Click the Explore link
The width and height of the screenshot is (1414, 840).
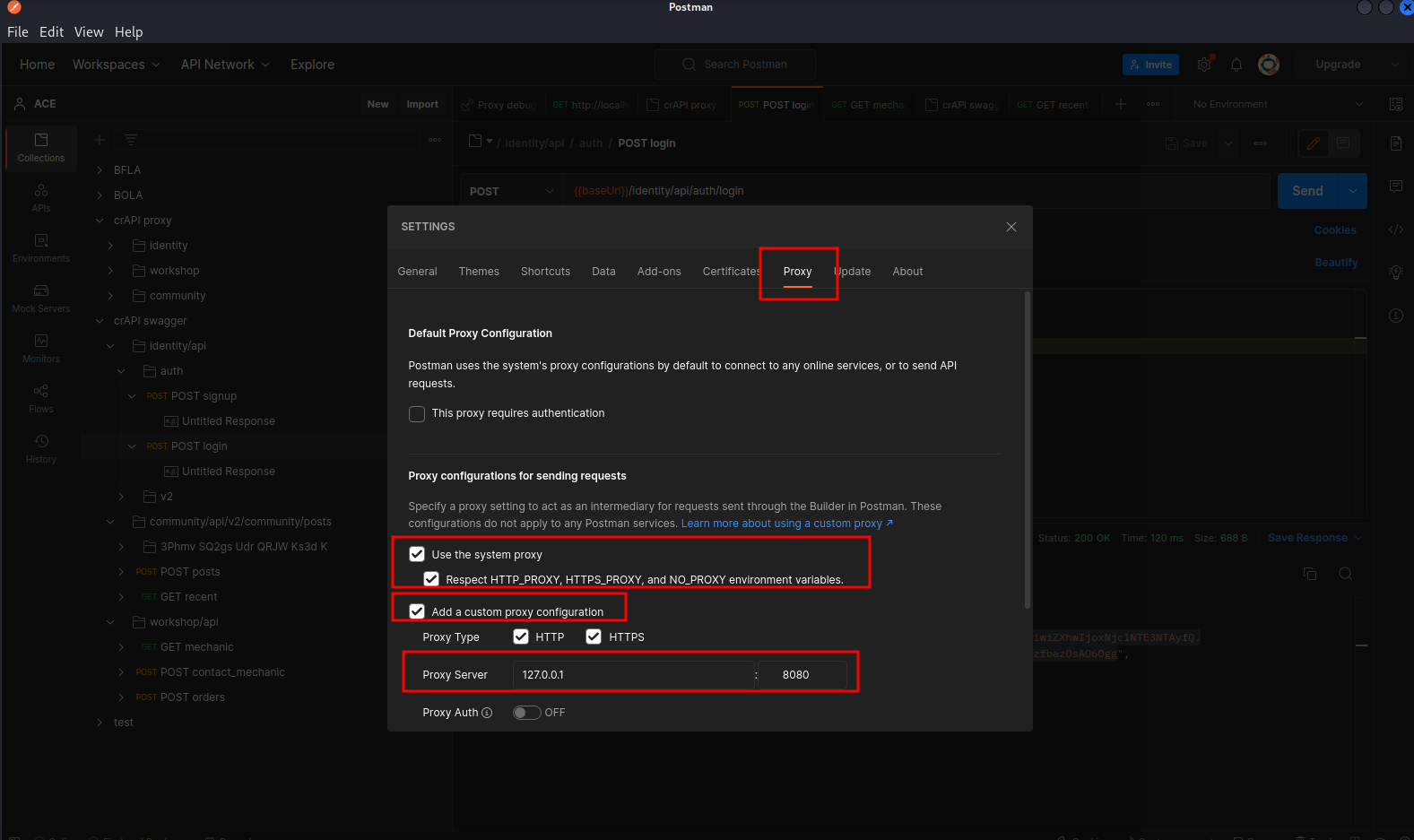tap(312, 65)
